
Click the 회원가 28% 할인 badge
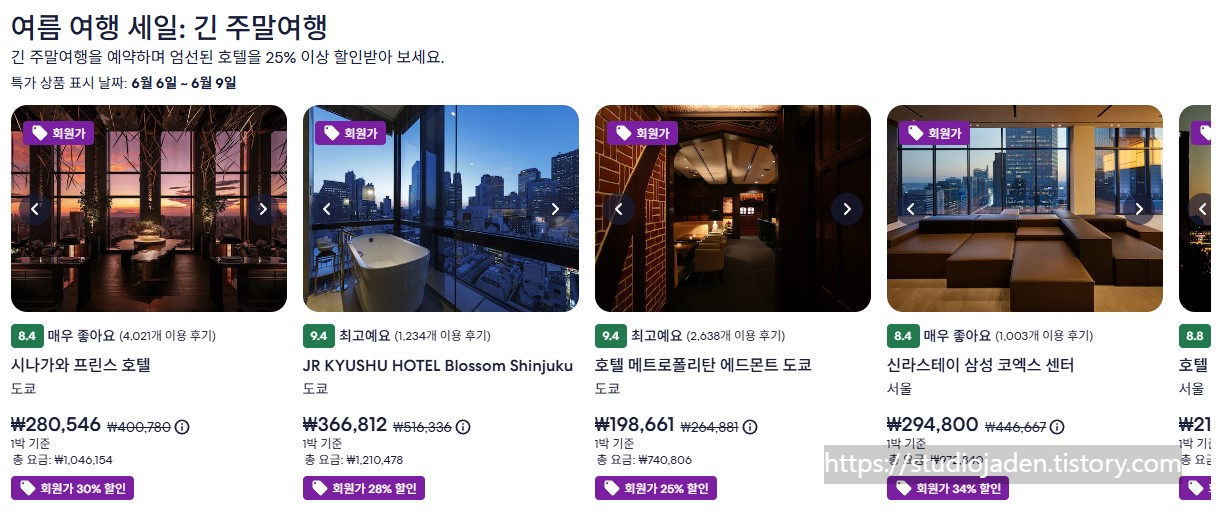click(364, 488)
